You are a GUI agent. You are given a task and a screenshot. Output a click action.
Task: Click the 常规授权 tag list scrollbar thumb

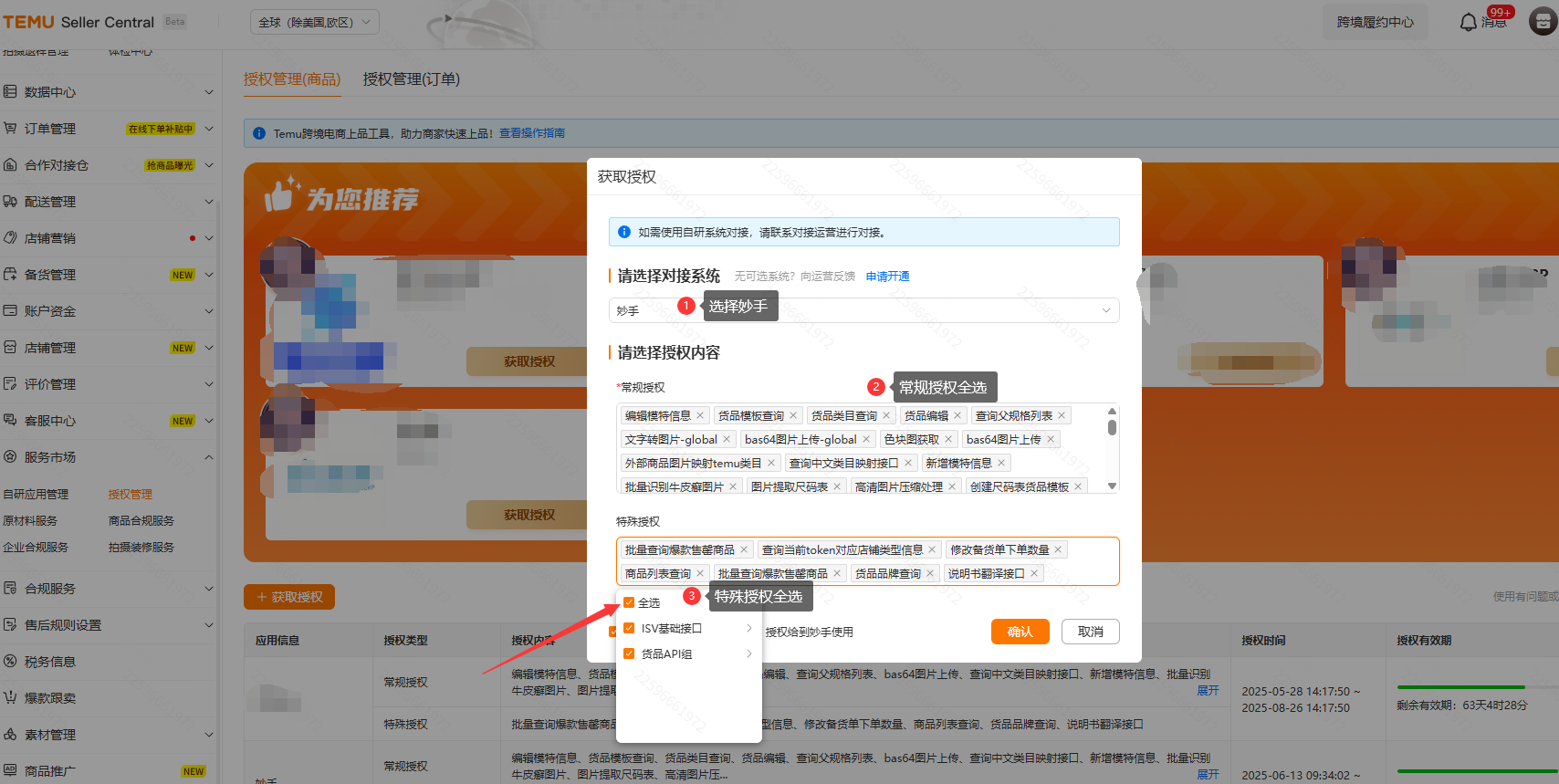point(1112,427)
